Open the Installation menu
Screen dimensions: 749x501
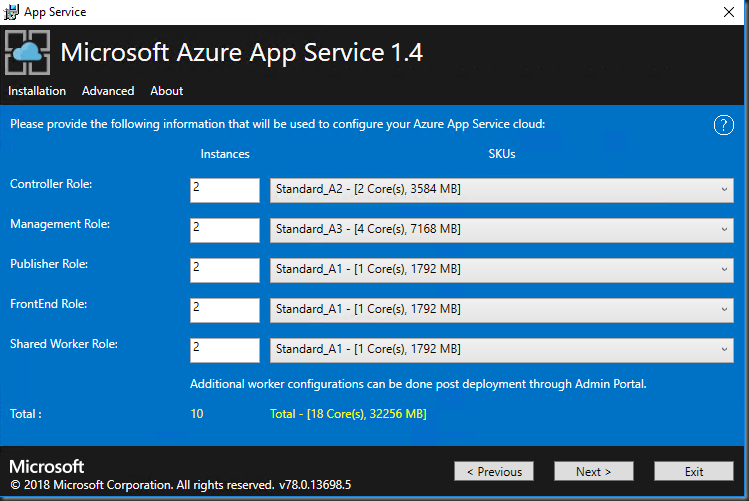coord(37,91)
